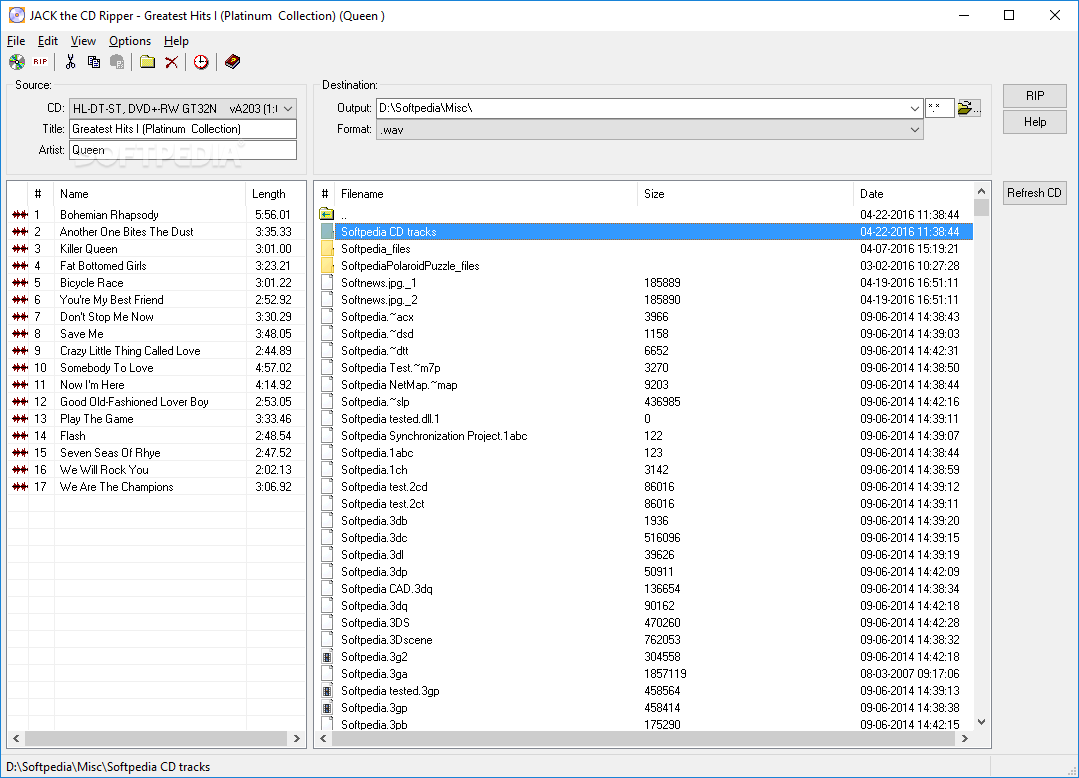The width and height of the screenshot is (1079, 778).
Task: Click in the Artist input field
Action: (x=183, y=150)
